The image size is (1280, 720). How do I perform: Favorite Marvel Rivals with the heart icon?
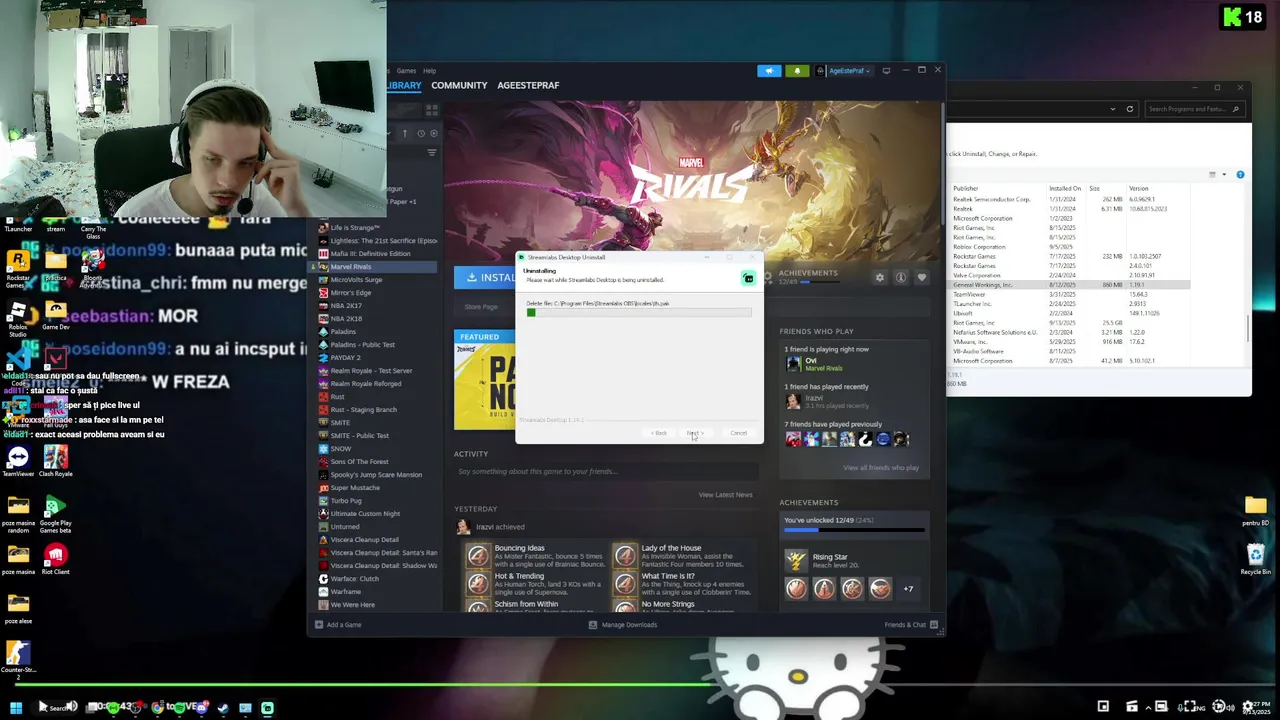[x=922, y=277]
